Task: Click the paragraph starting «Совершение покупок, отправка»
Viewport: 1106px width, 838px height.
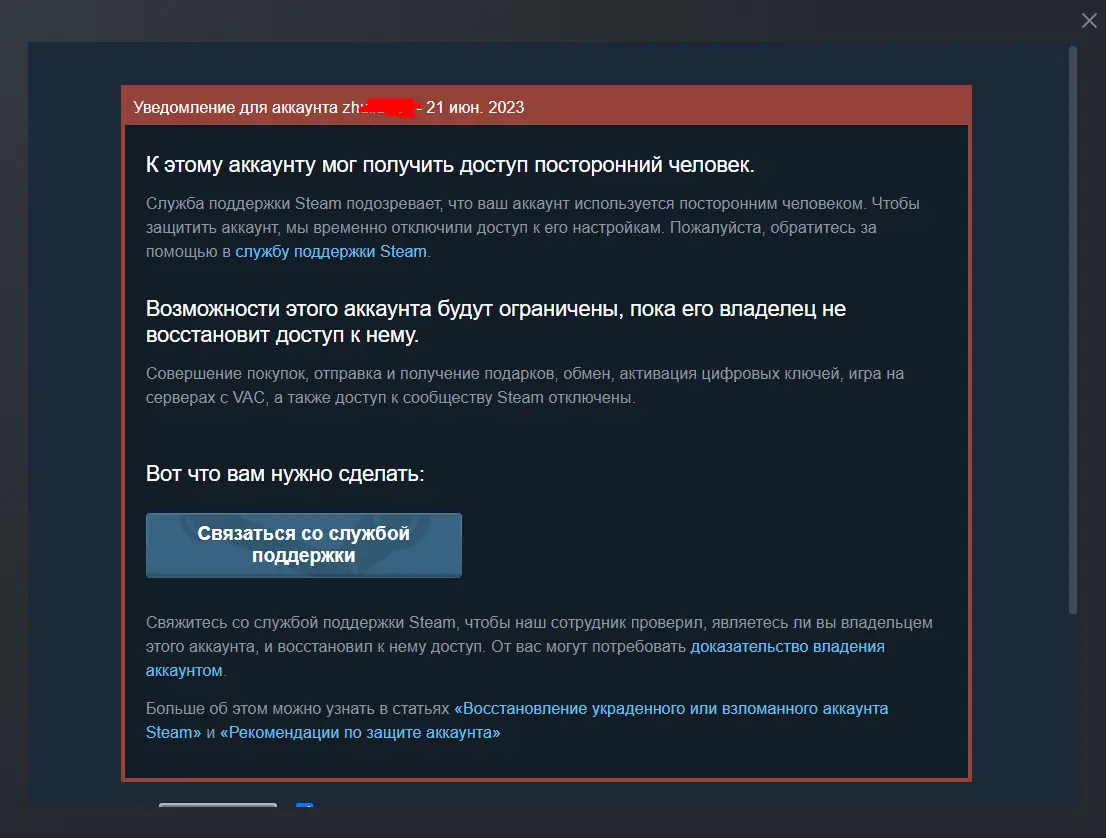Action: coord(525,386)
